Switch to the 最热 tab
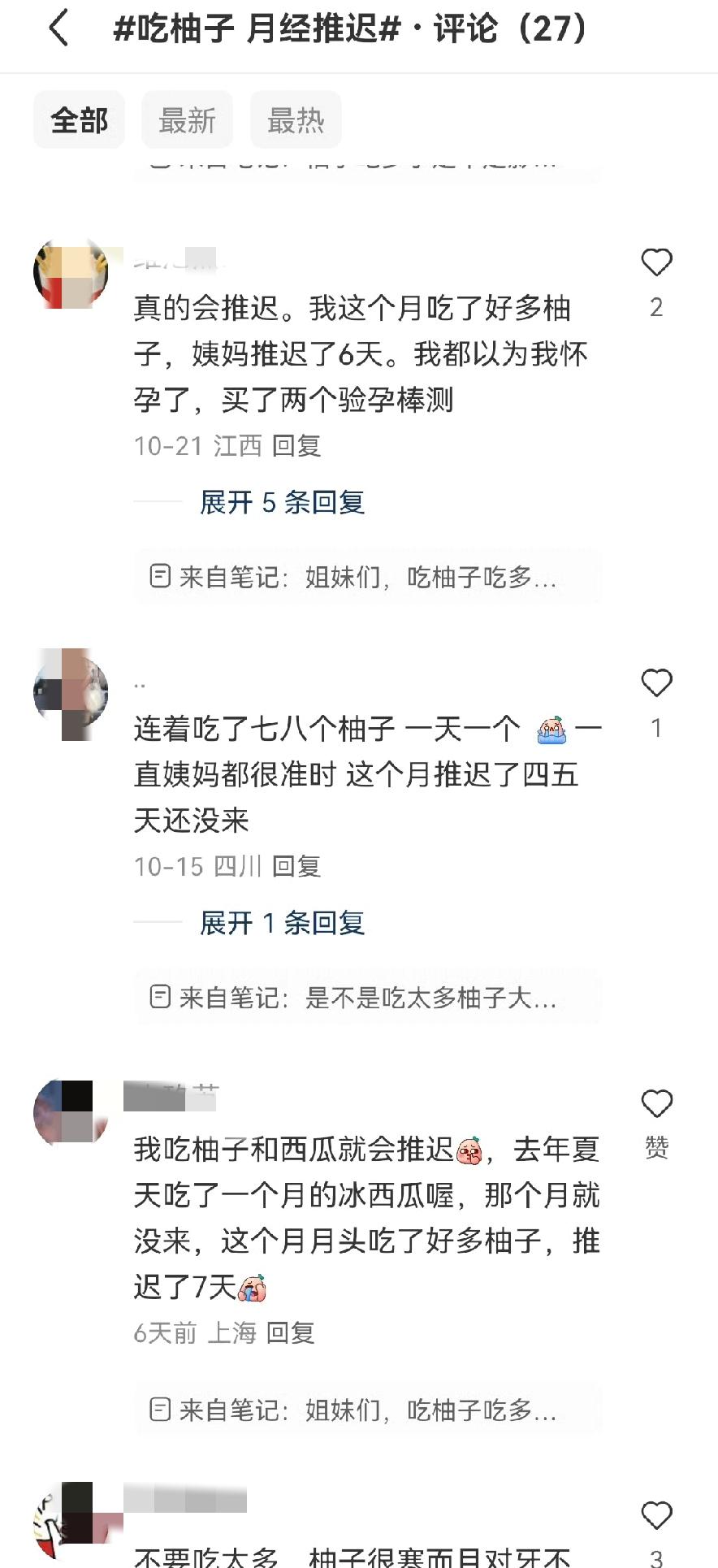Image resolution: width=718 pixels, height=1568 pixels. 296,120
